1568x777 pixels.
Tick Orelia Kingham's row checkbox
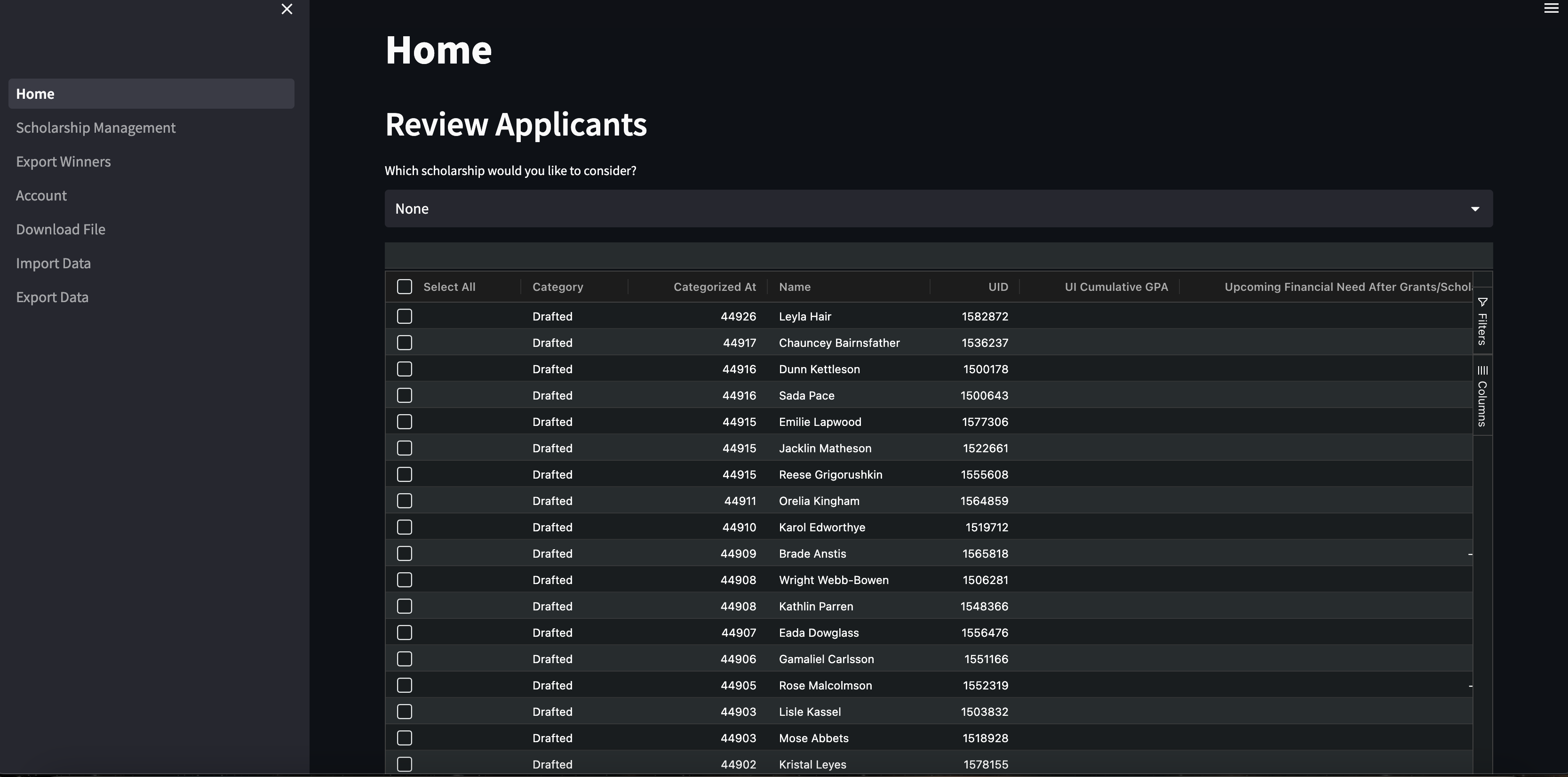coord(404,501)
